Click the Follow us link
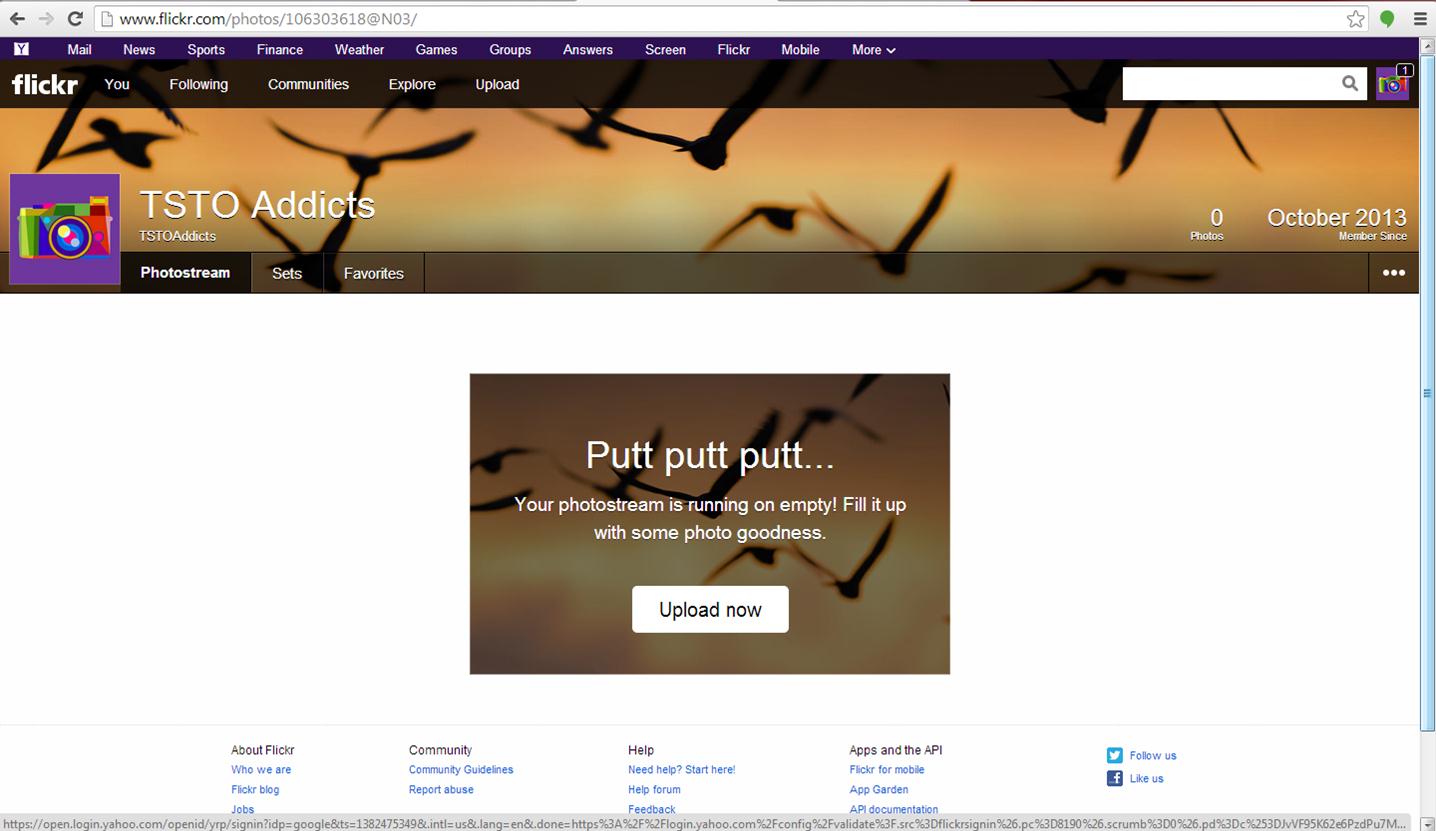This screenshot has height=831, width=1436. [1153, 756]
